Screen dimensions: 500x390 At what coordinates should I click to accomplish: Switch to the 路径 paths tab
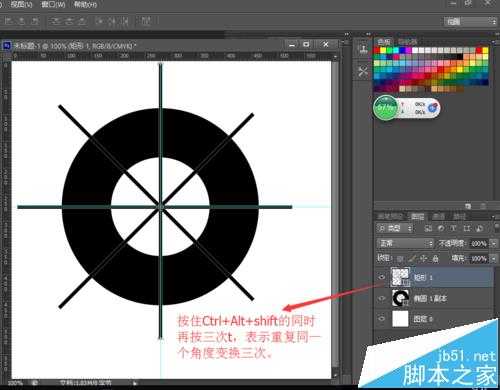point(459,217)
